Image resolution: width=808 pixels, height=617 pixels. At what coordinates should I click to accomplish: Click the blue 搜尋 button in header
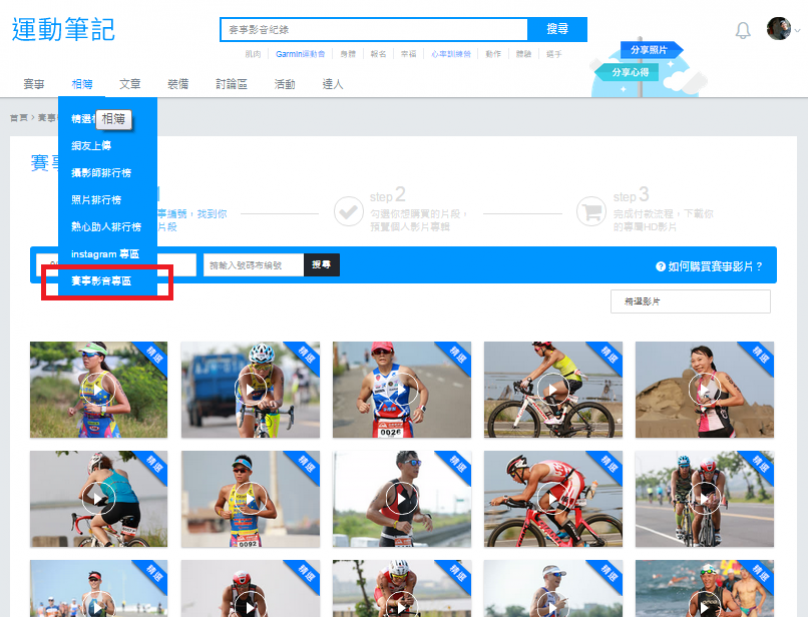(x=557, y=29)
